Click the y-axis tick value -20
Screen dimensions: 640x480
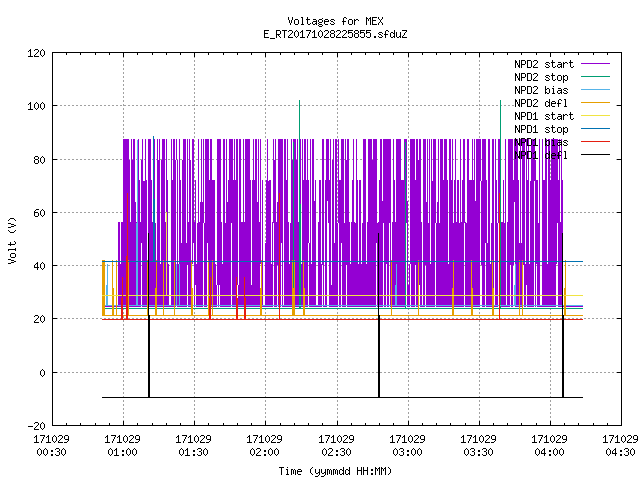coord(36,426)
